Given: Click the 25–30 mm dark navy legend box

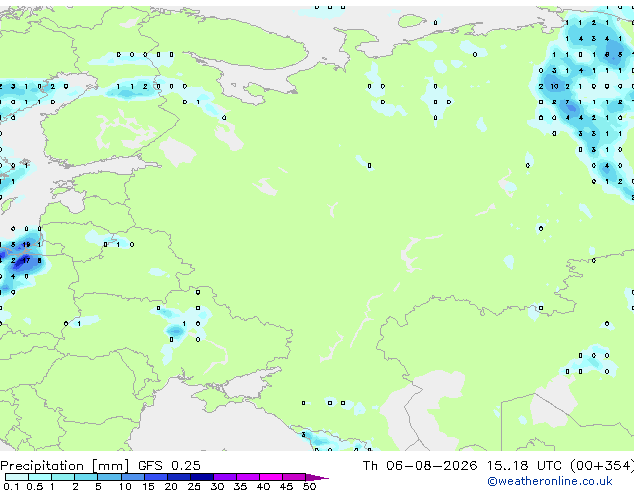Looking at the screenshot, I should (x=202, y=477).
